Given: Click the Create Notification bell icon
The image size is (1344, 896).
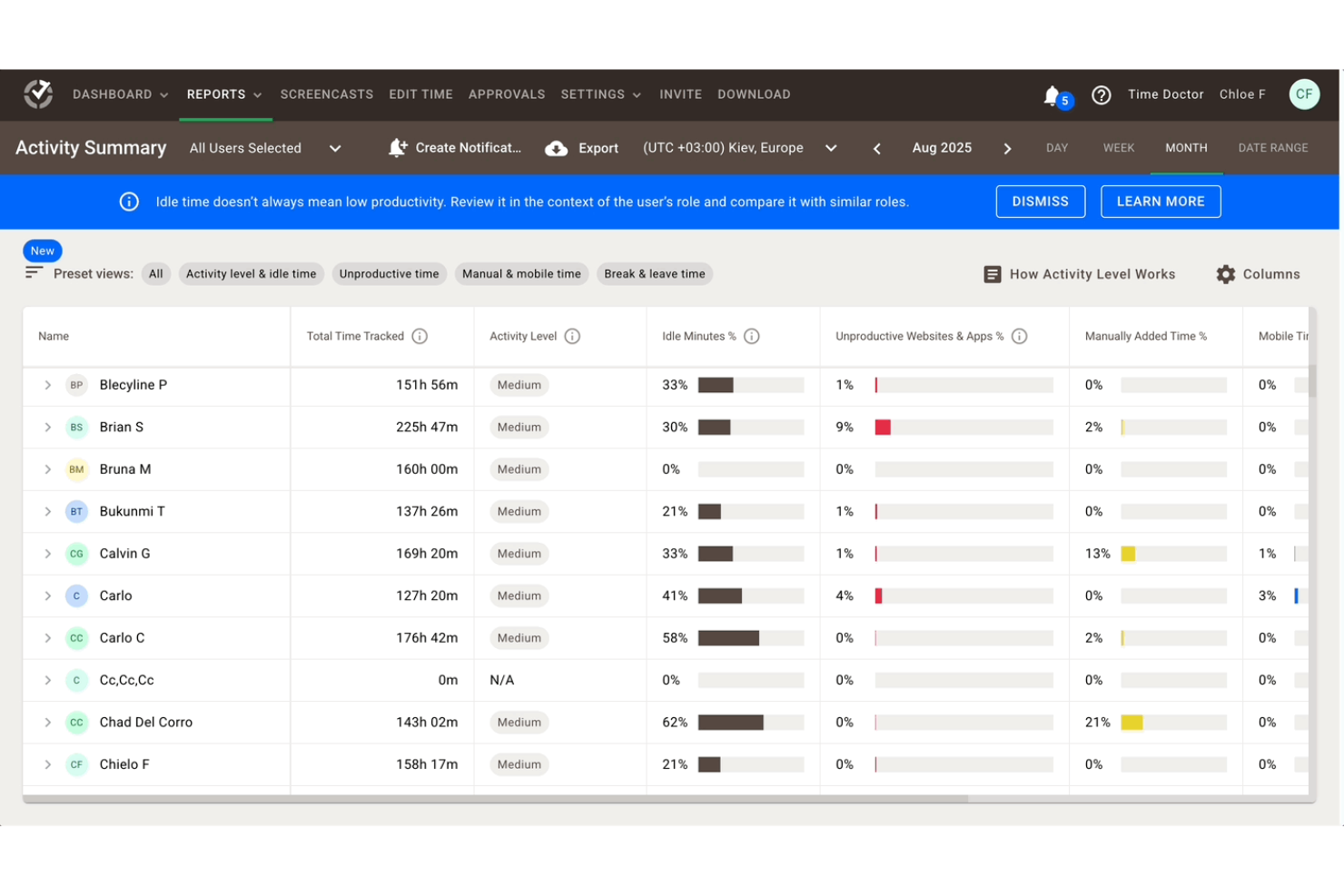Looking at the screenshot, I should (x=397, y=147).
